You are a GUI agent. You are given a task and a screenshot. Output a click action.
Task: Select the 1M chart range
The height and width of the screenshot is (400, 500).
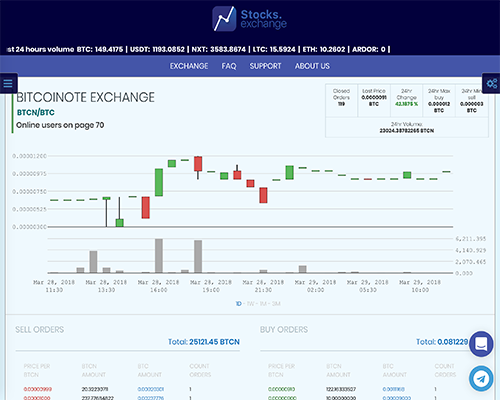[263, 304]
